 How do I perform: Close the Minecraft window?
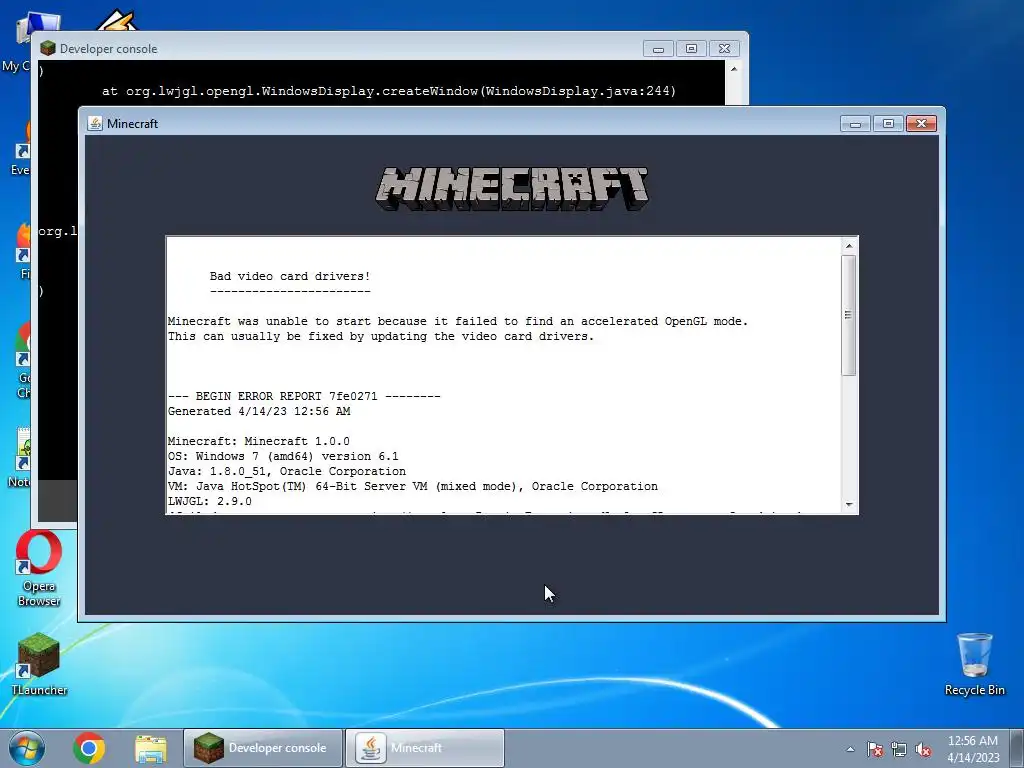click(921, 123)
